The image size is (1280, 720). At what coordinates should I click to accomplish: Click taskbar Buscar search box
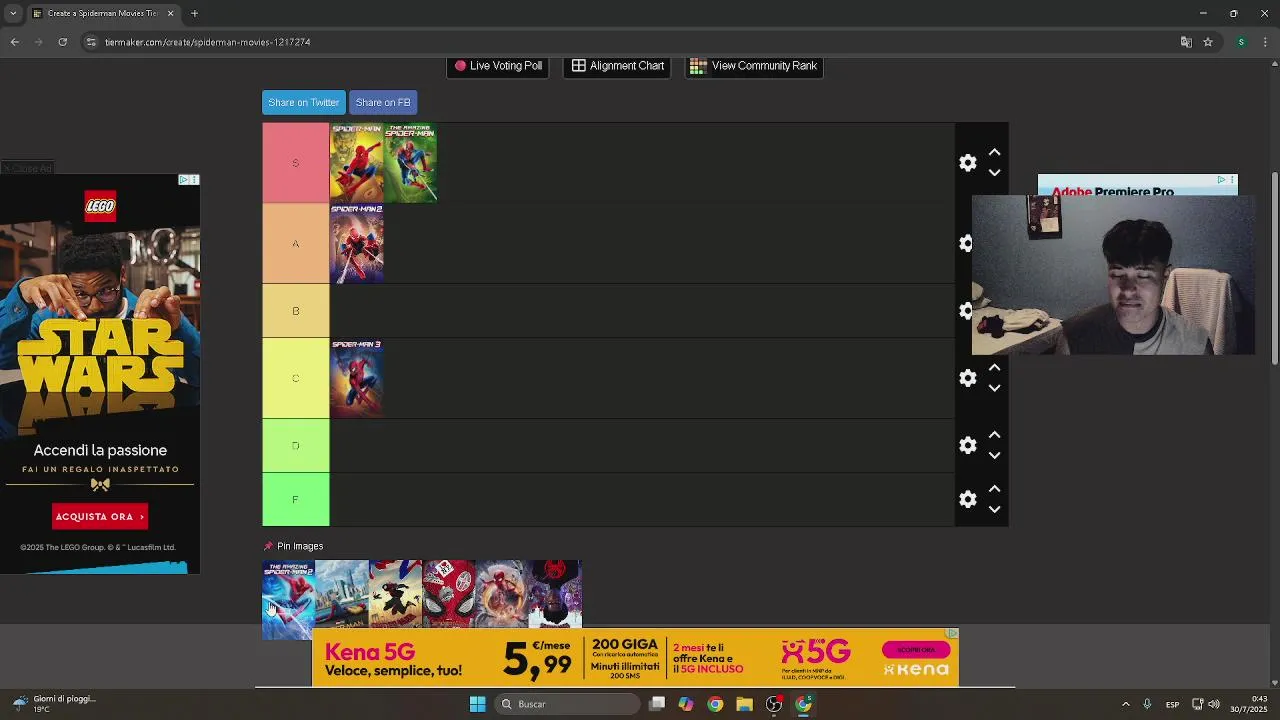[x=567, y=704]
